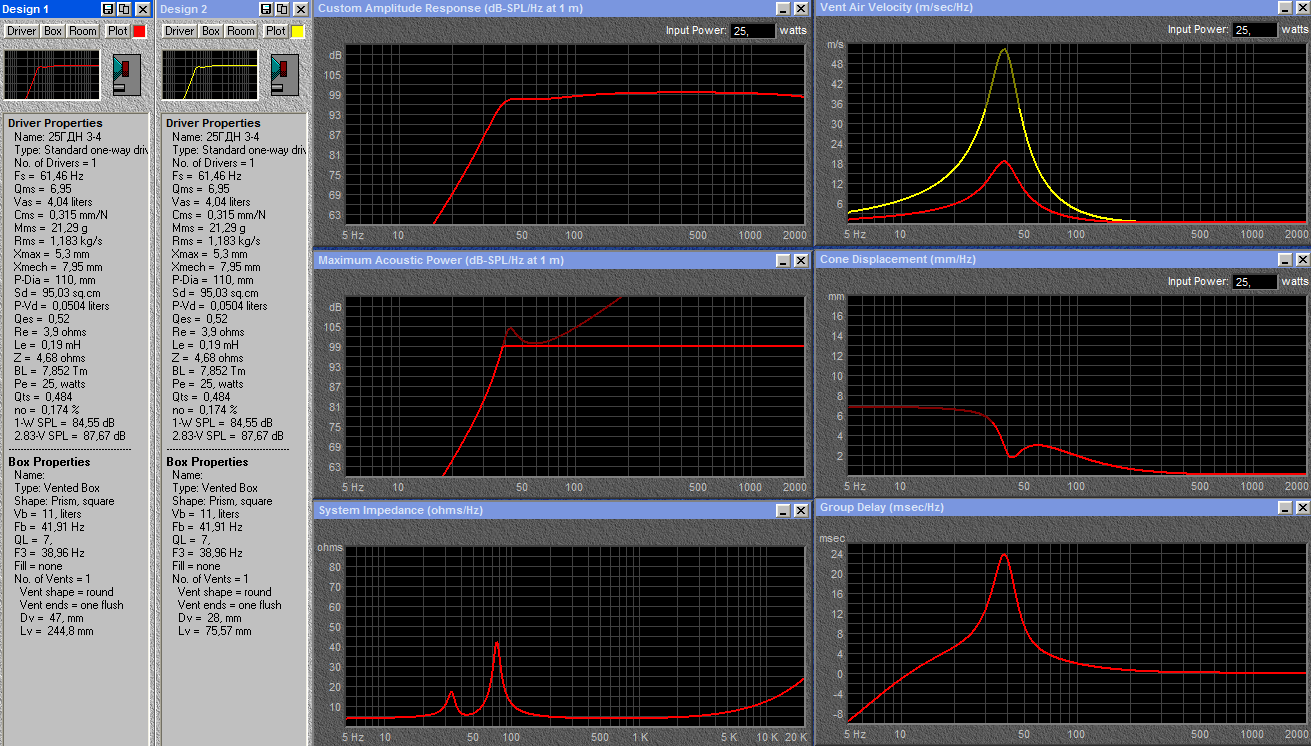Click Design 1 vented box speaker icon
The height and width of the screenshot is (746, 1311).
(127, 75)
